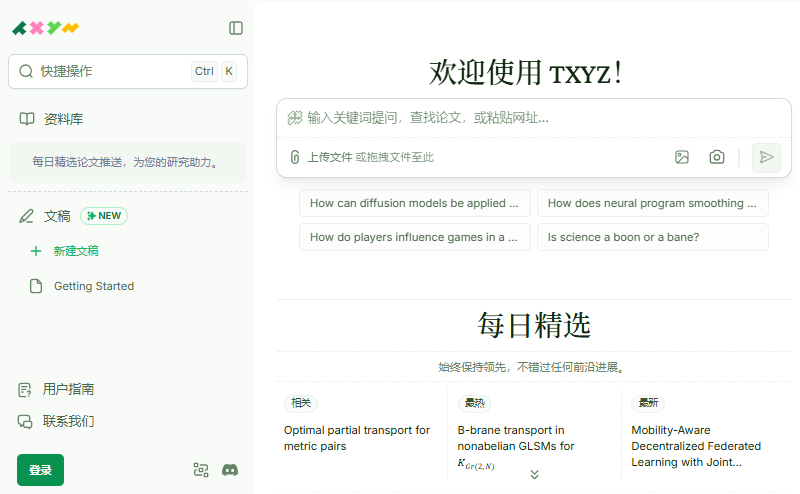800x494 pixels.
Task: Select suggestion 'How does neural program smoothing'
Action: click(653, 203)
